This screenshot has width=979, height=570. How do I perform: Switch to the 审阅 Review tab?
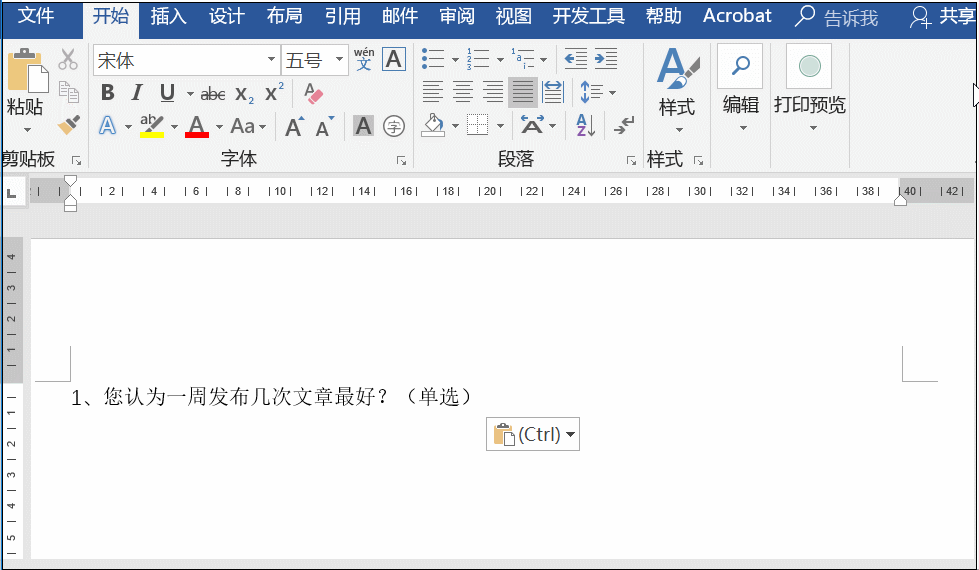(457, 16)
